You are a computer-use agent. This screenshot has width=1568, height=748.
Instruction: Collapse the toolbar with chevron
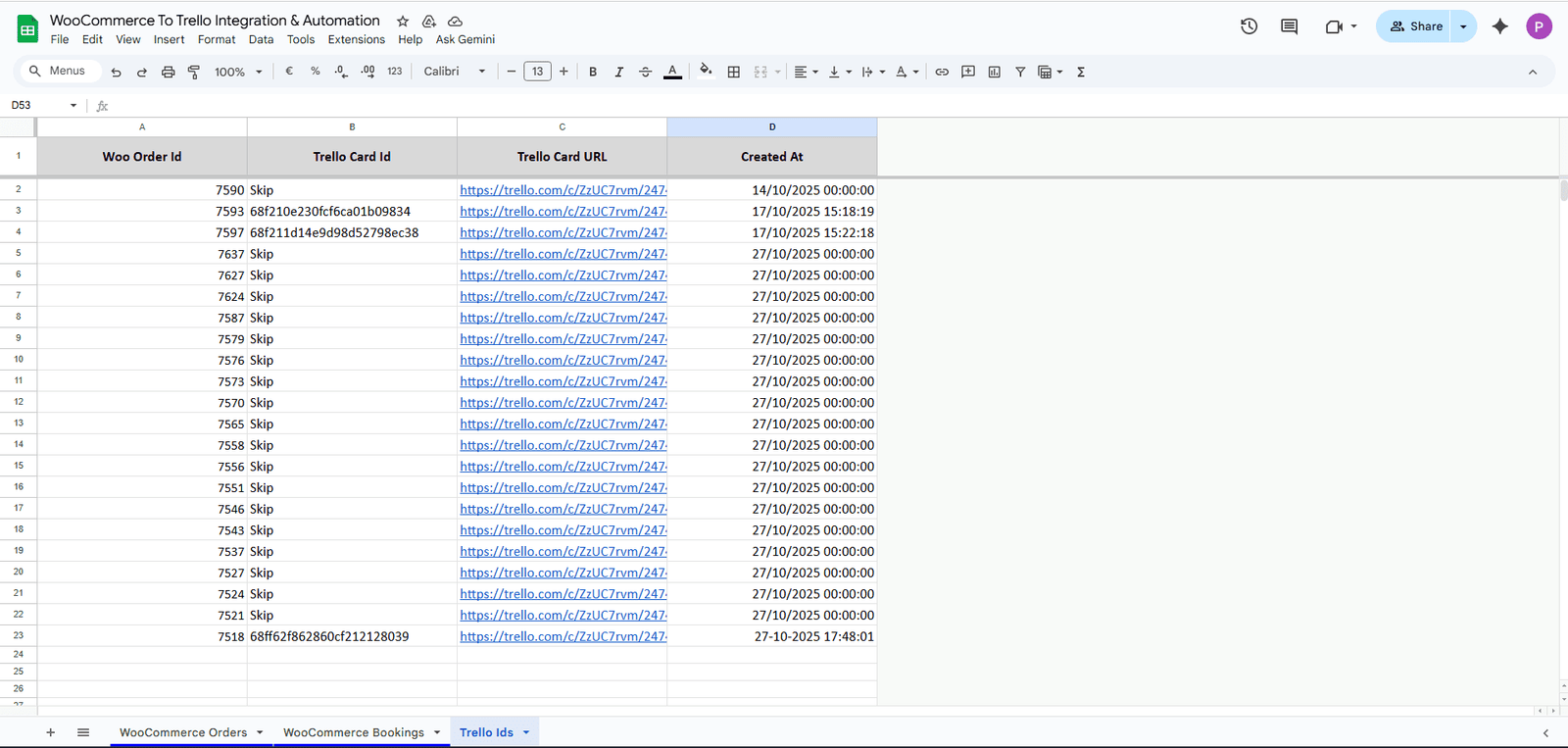(1533, 72)
